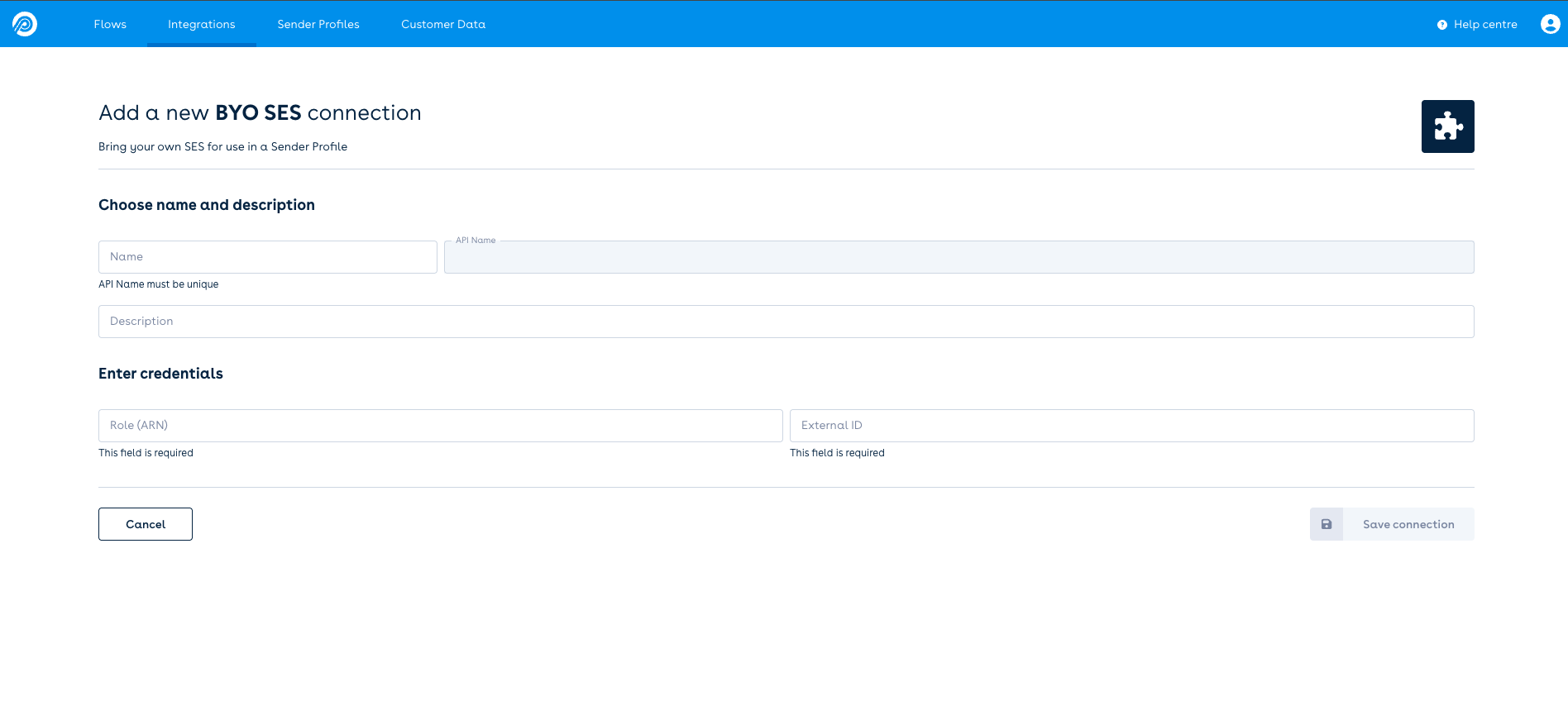Click the 'Enter credentials' section heading
1568x701 pixels.
coord(160,374)
